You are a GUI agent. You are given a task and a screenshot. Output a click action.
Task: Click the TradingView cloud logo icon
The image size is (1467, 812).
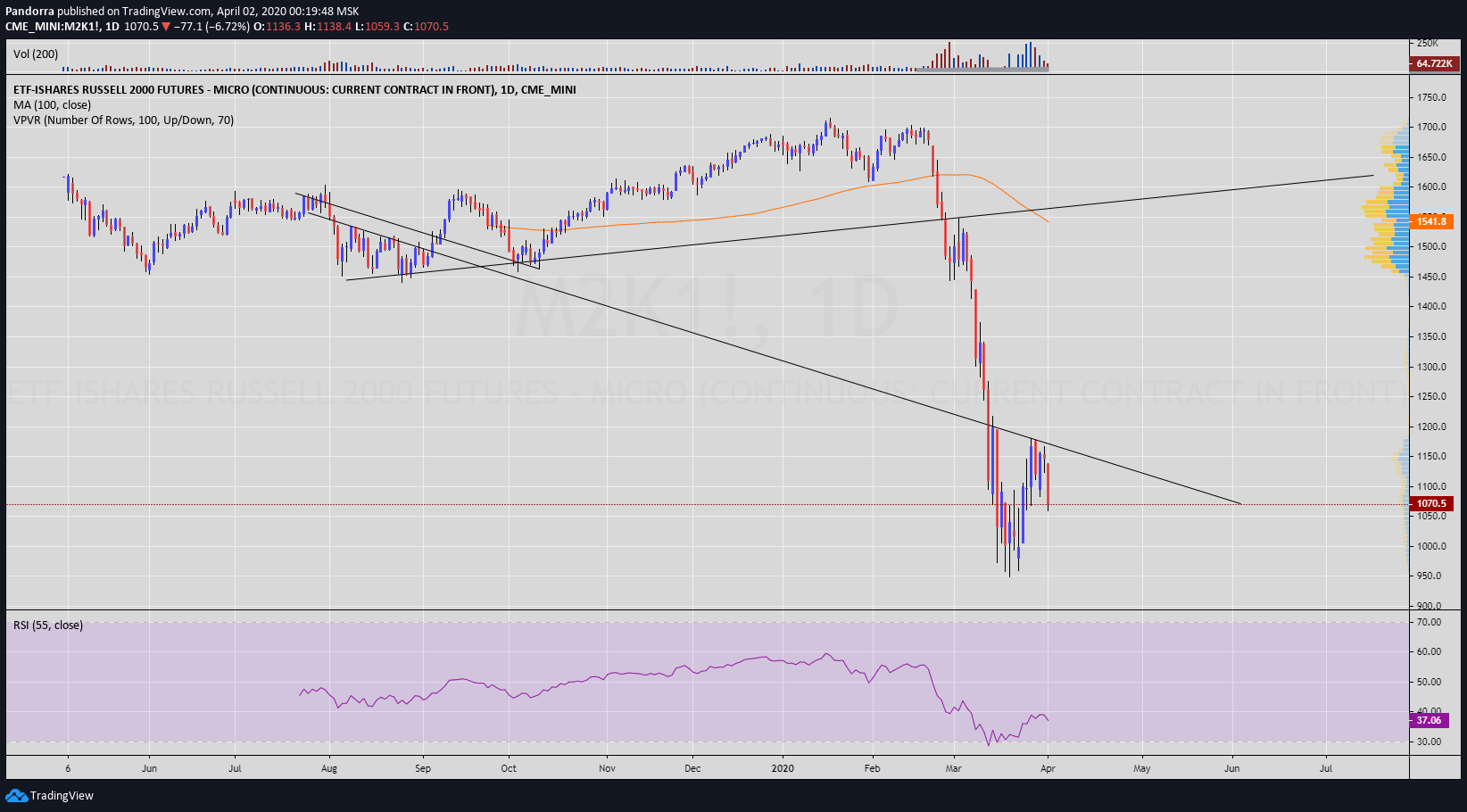coord(16,795)
